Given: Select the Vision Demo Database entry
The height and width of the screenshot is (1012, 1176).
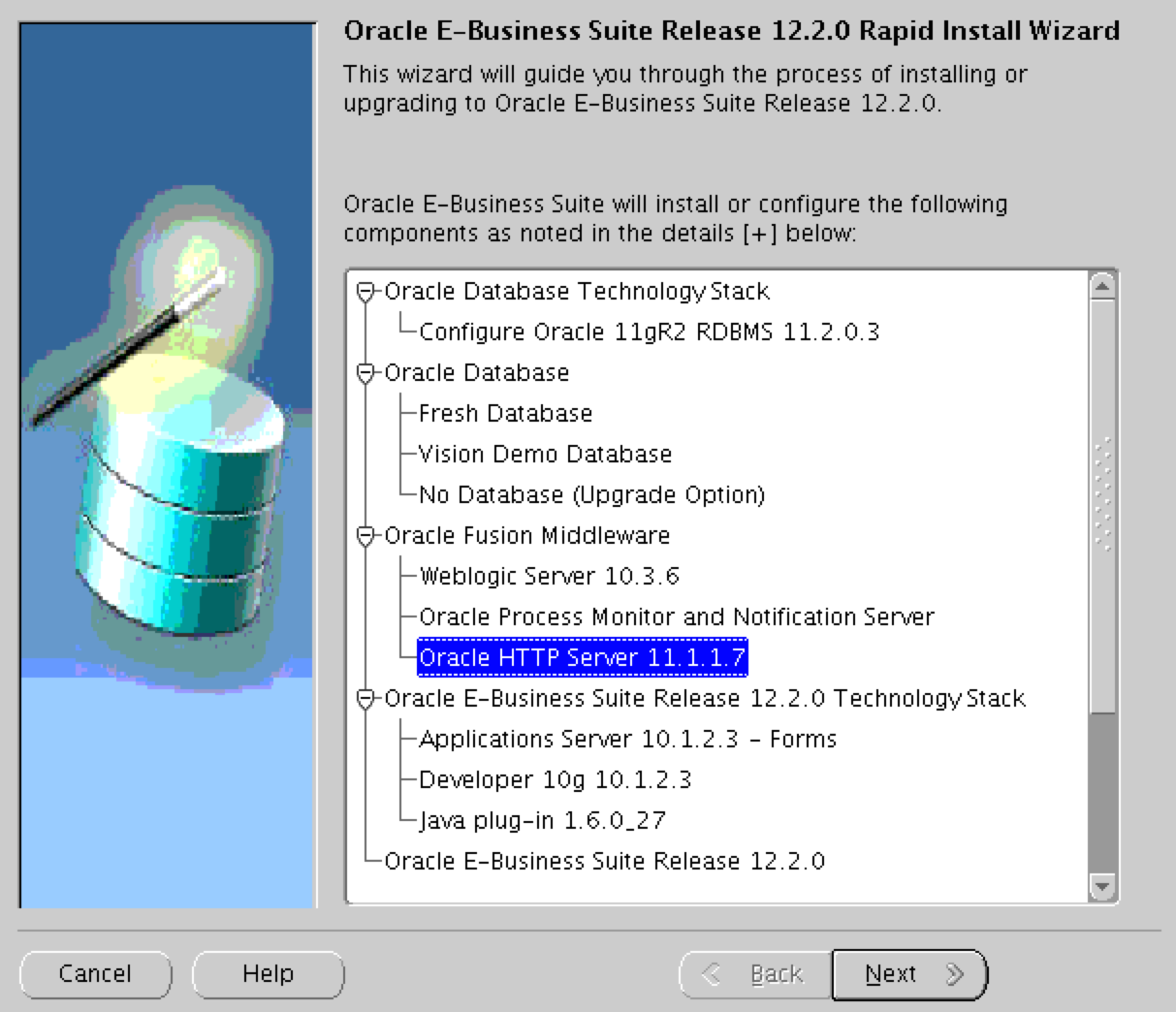Looking at the screenshot, I should coord(545,455).
